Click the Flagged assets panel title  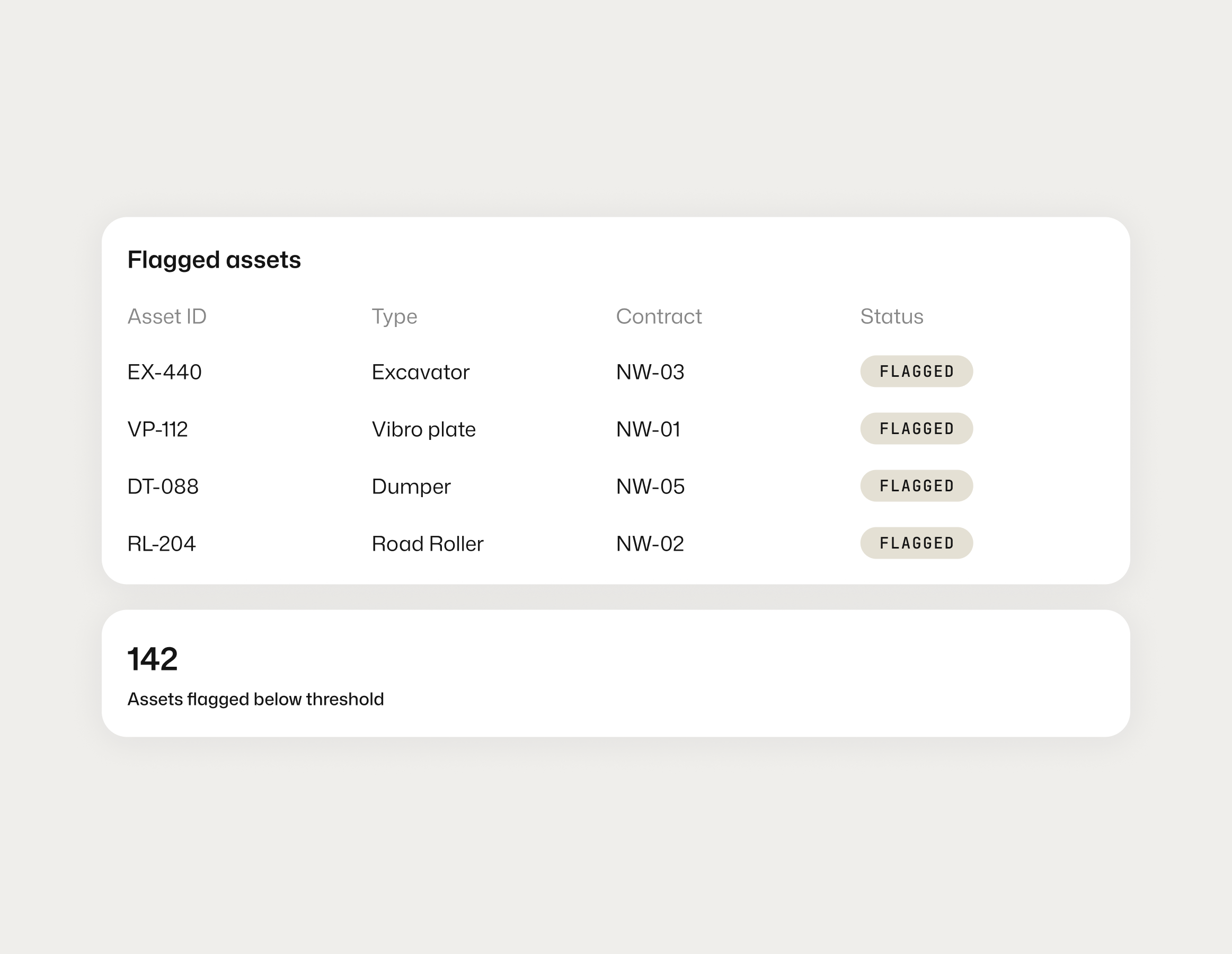[215, 260]
